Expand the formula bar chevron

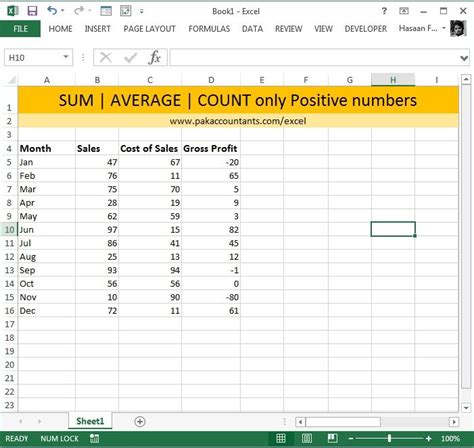coord(464,58)
